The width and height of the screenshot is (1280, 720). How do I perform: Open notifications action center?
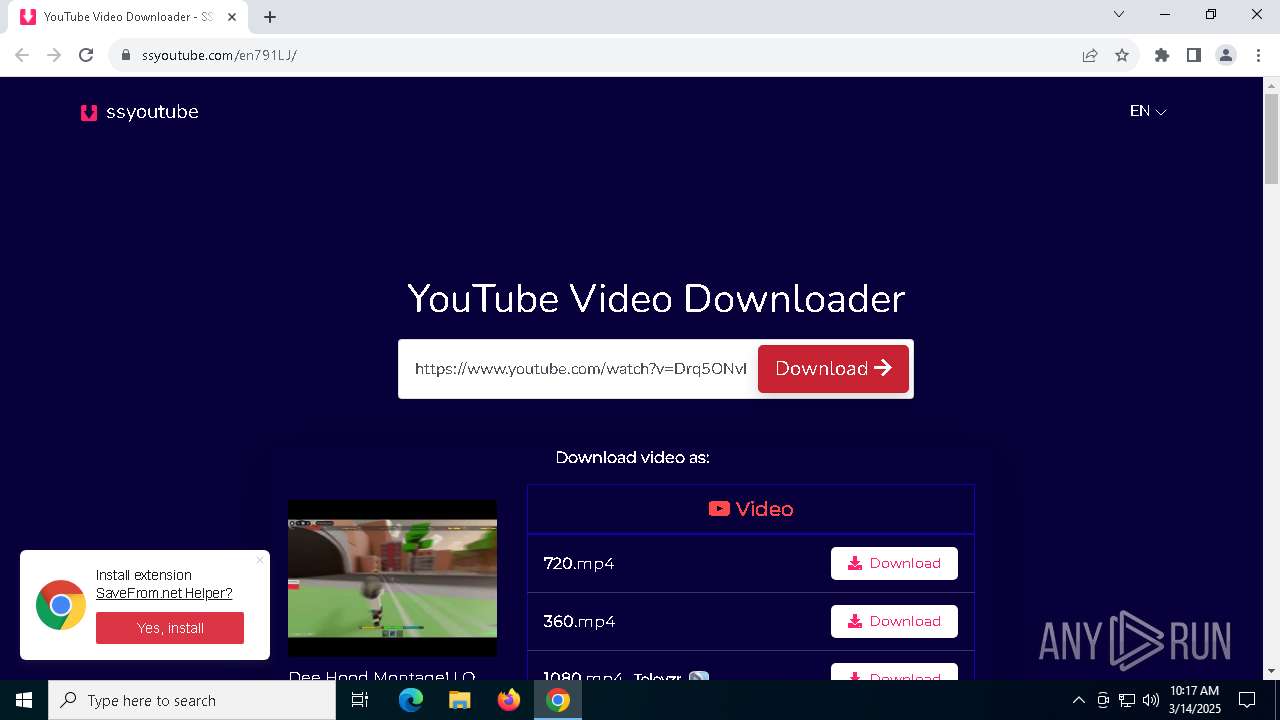click(1248, 700)
